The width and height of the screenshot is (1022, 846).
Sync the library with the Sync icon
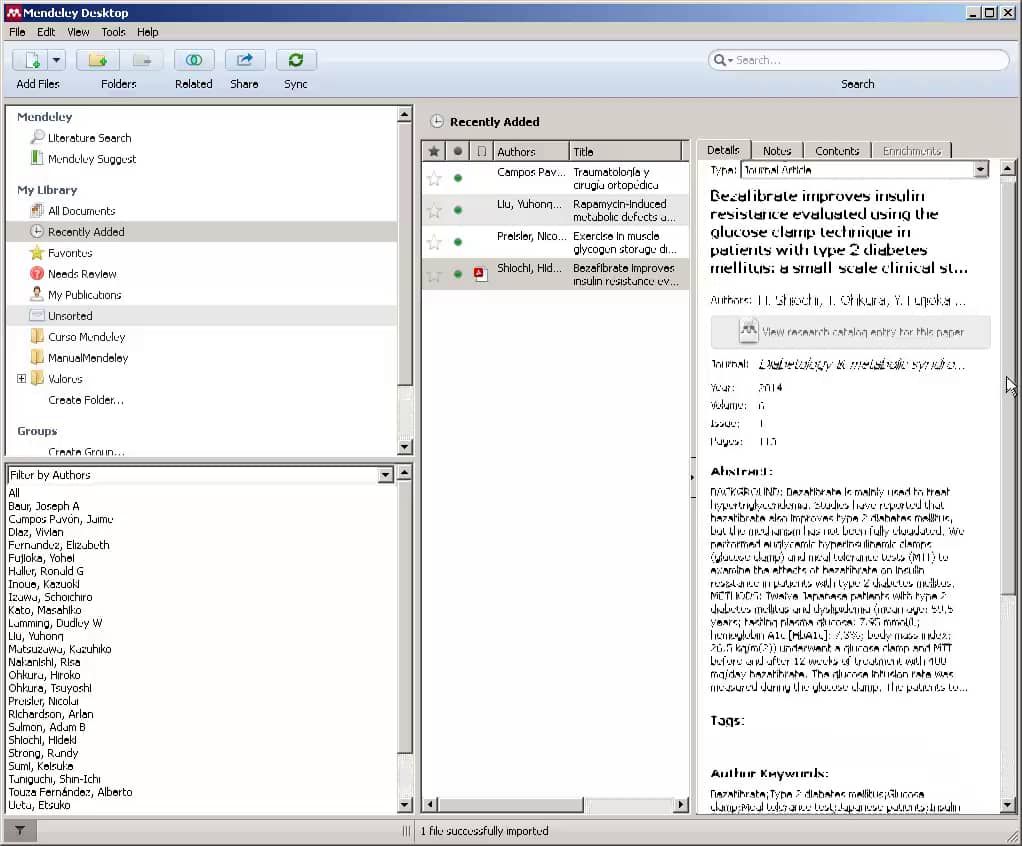[296, 61]
